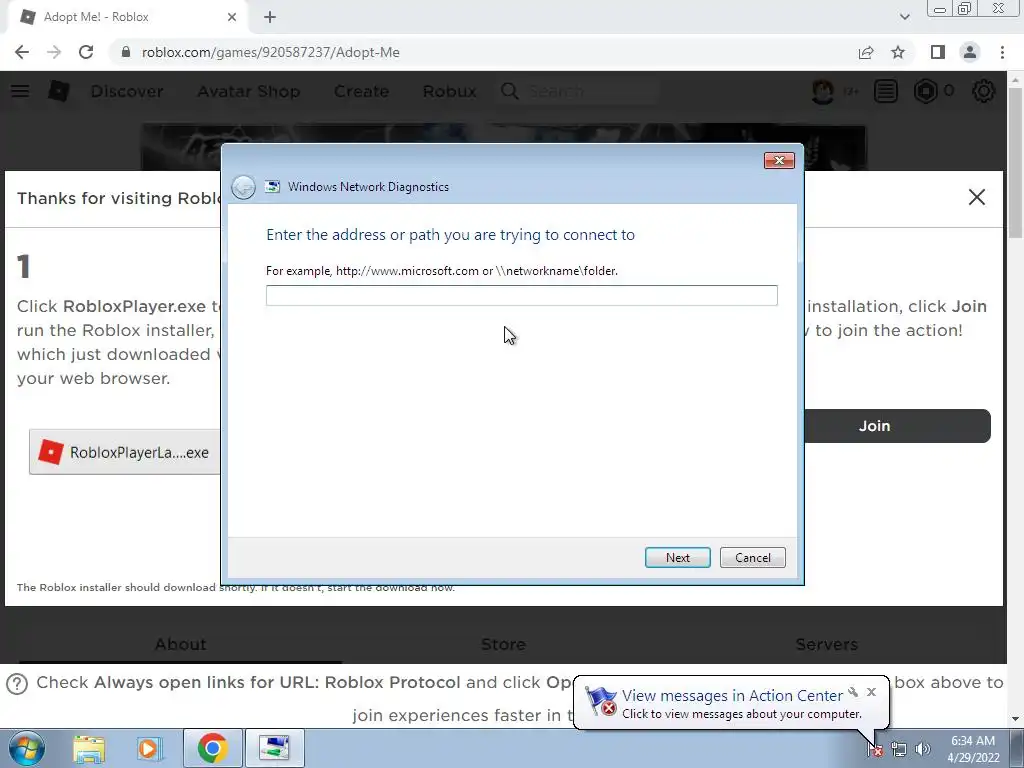This screenshot has height=768, width=1024.
Task: Click Chrome forward navigation arrow
Action: point(54,52)
